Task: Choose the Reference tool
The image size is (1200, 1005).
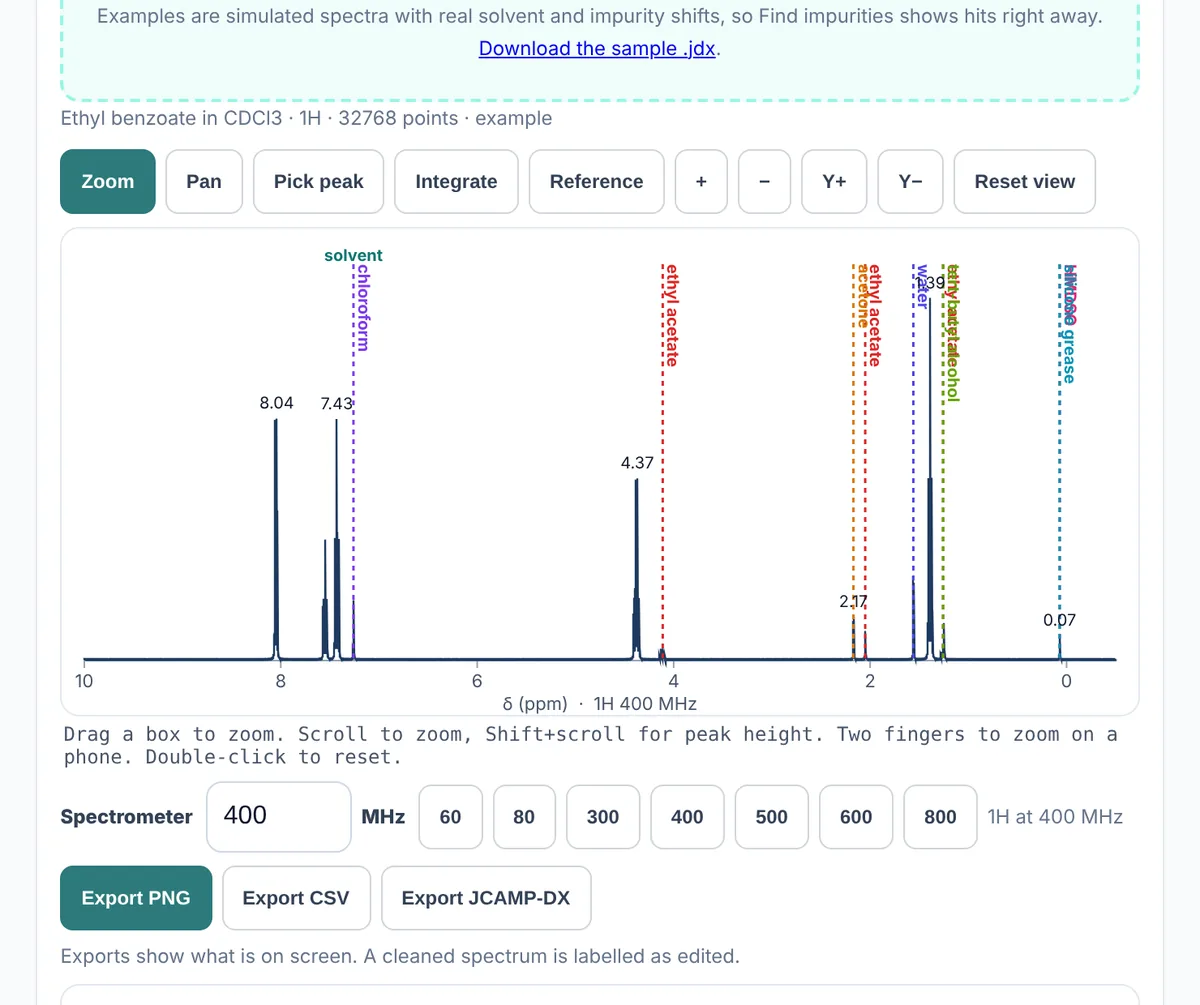Action: click(x=596, y=181)
